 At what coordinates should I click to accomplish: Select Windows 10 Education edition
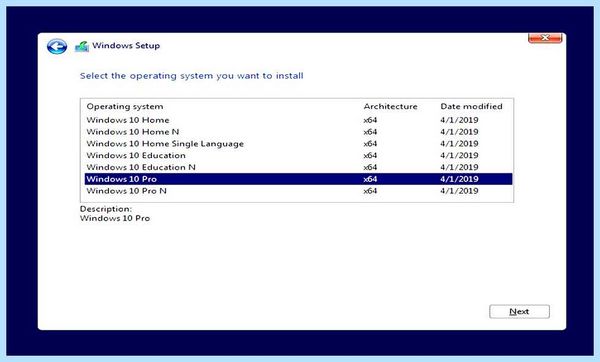[x=298, y=156]
